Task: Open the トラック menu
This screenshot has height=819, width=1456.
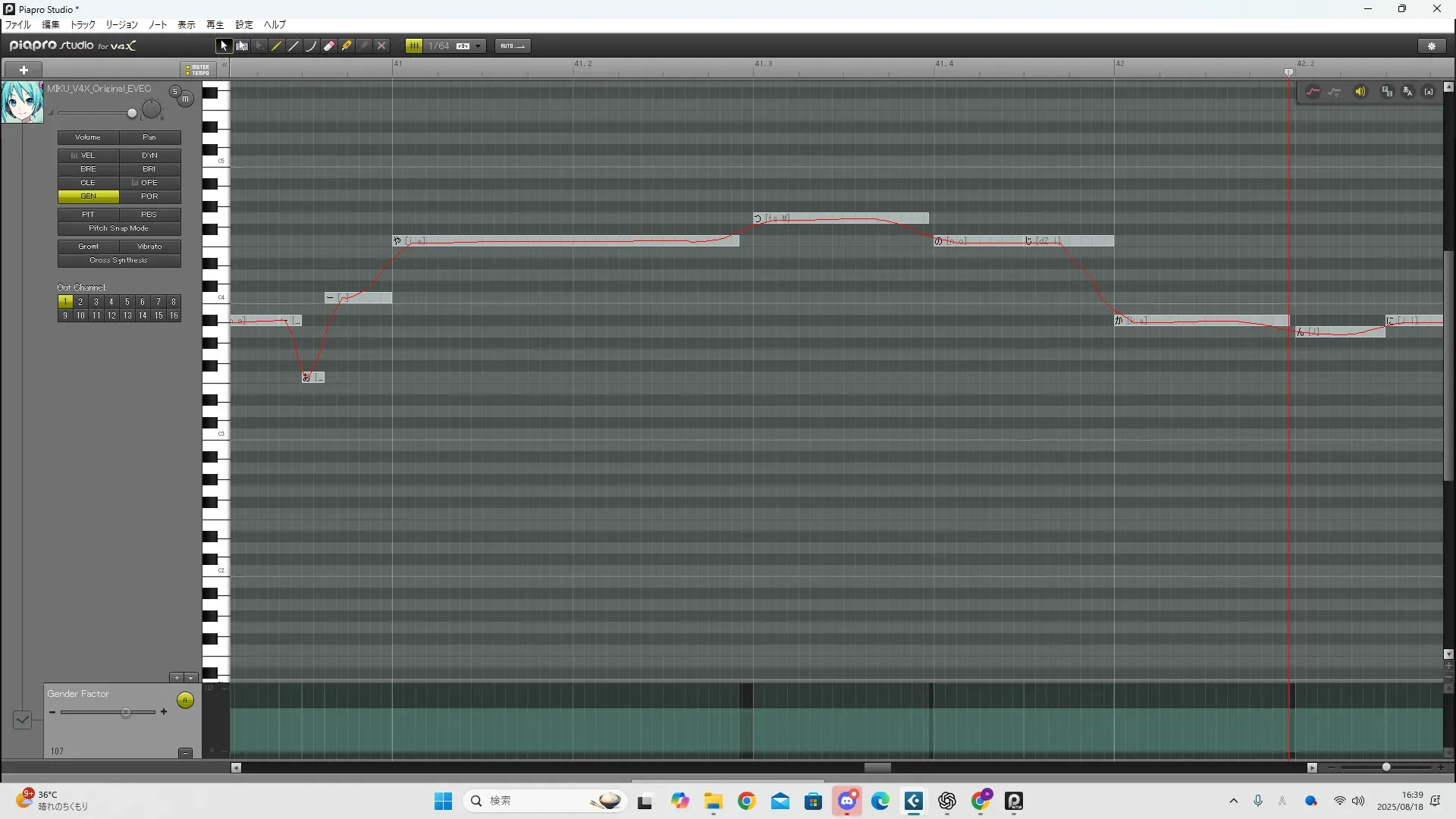Action: pyautogui.click(x=83, y=25)
